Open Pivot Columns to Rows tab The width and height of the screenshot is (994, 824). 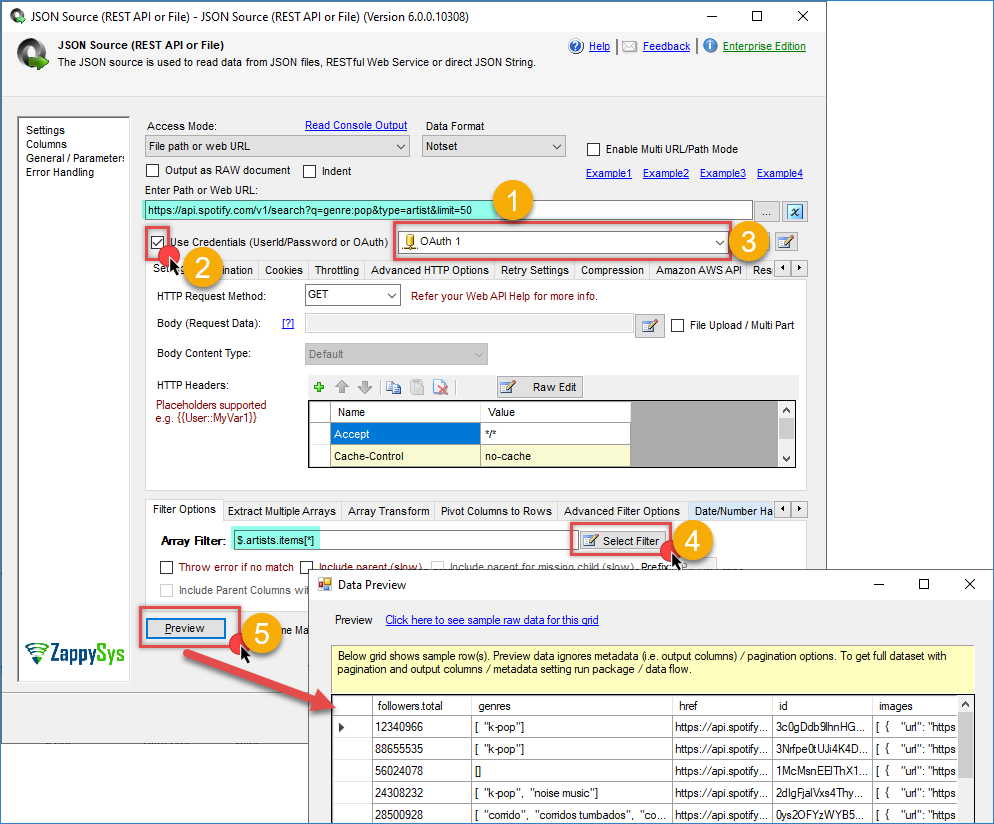click(496, 511)
